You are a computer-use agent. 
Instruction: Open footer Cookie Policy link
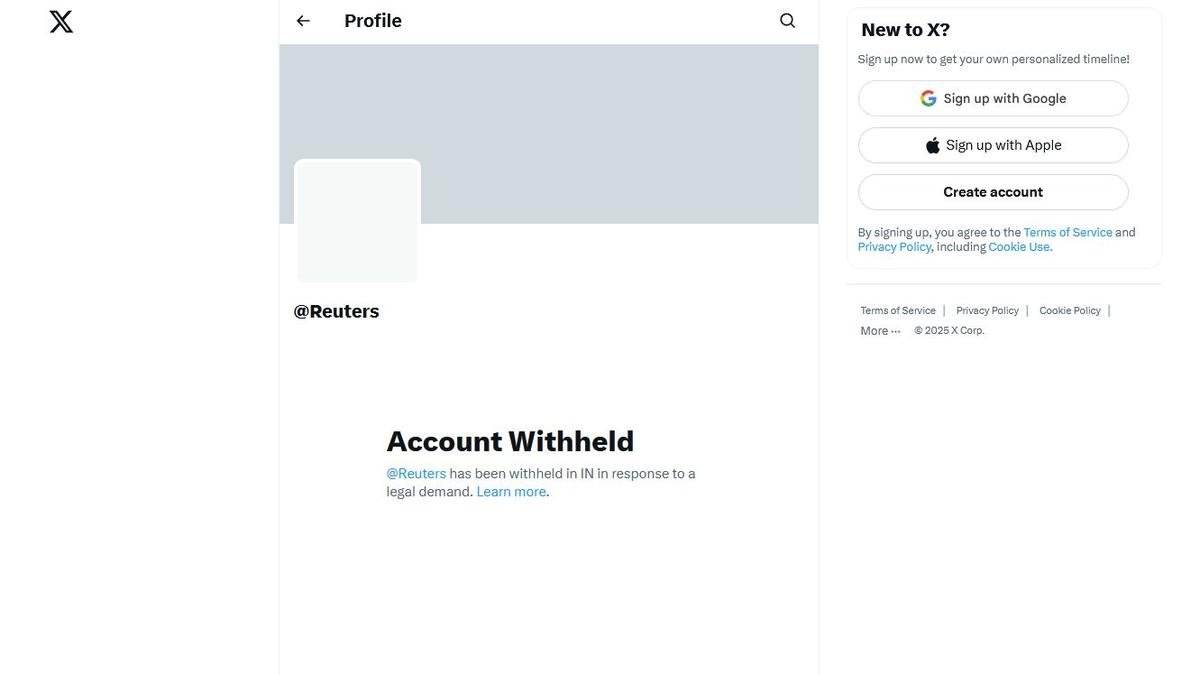click(x=1069, y=311)
